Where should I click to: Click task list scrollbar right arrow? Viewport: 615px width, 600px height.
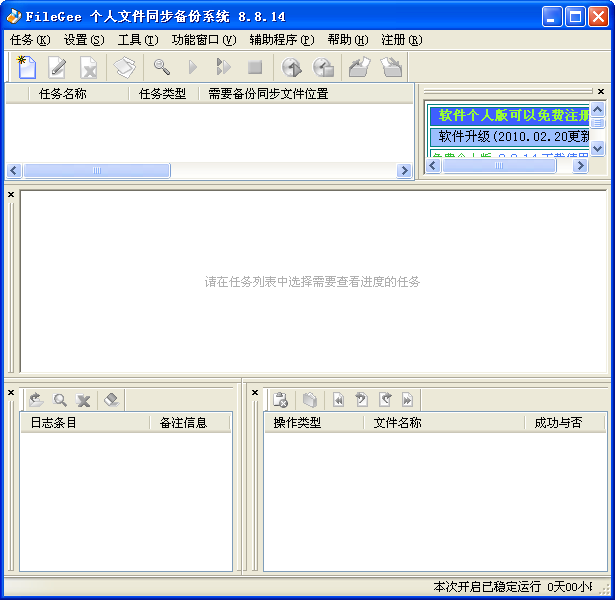tap(404, 171)
